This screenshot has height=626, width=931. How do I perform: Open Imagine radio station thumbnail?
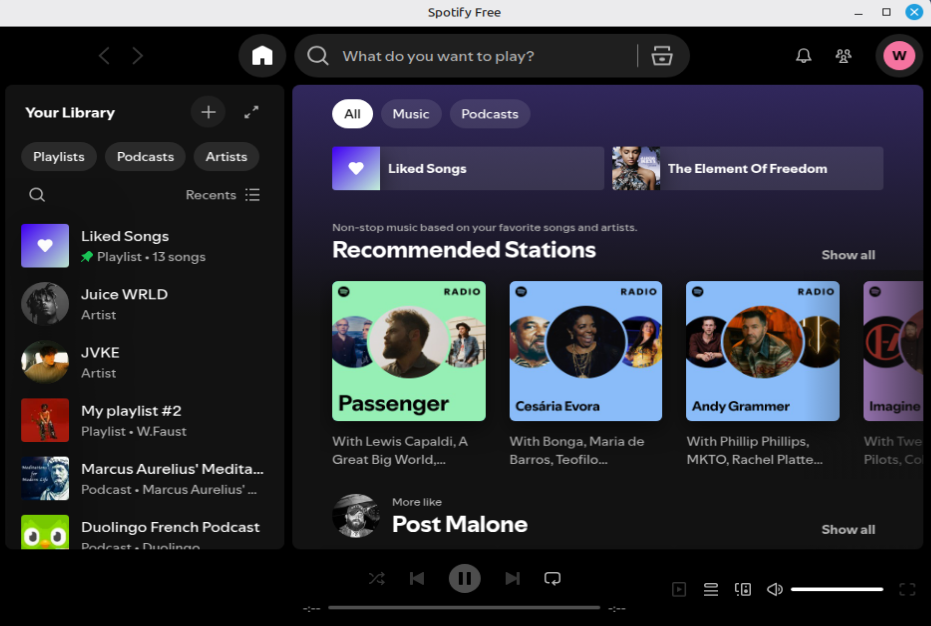(x=893, y=351)
